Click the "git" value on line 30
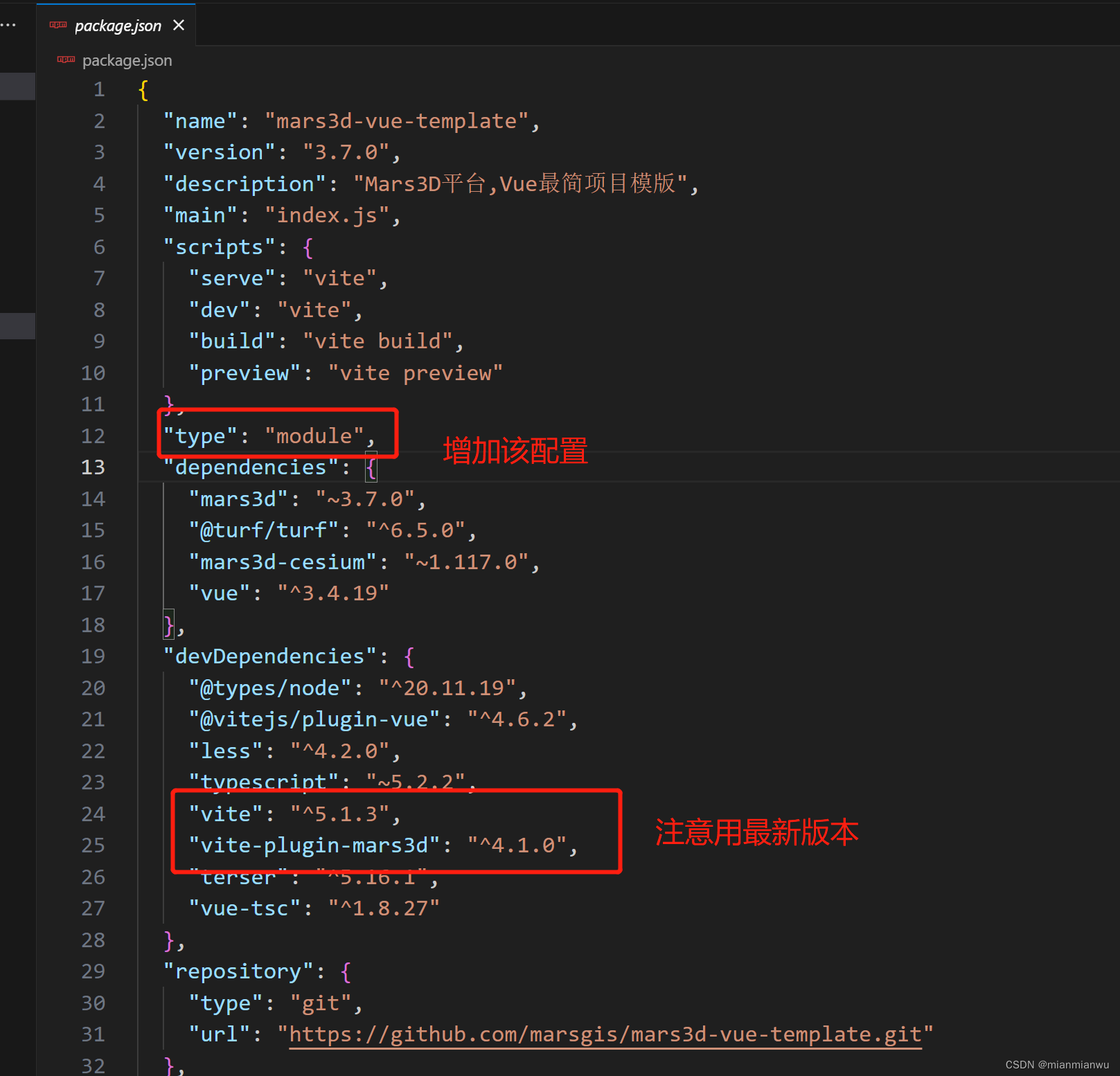 321,1003
